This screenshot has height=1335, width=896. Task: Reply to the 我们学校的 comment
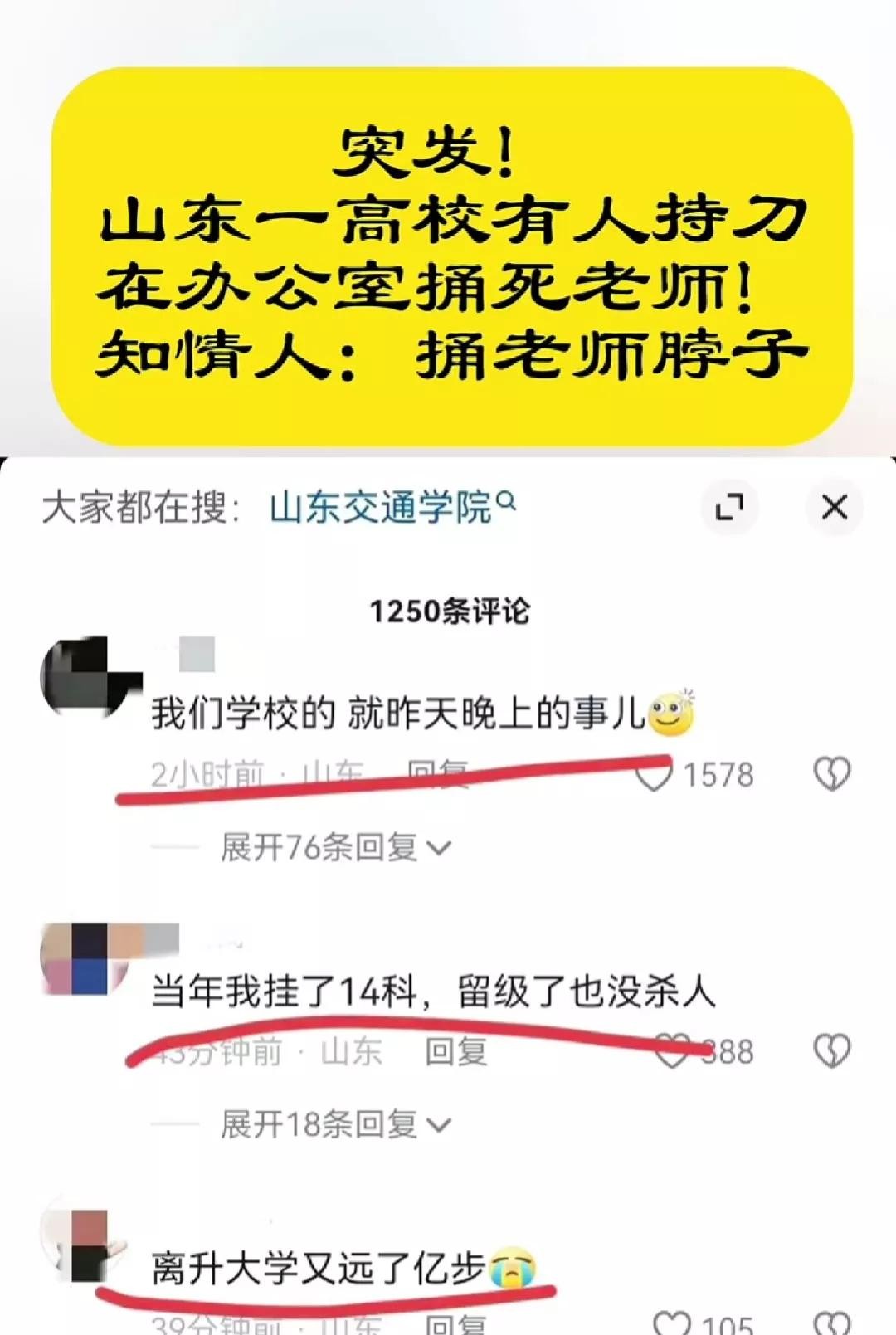(x=438, y=773)
